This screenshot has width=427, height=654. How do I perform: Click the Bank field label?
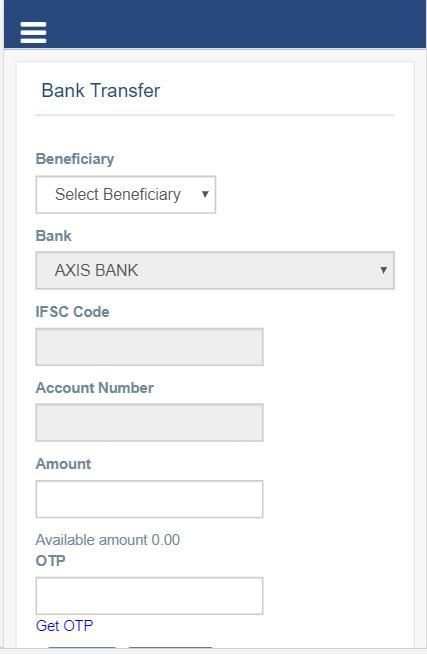coord(53,236)
